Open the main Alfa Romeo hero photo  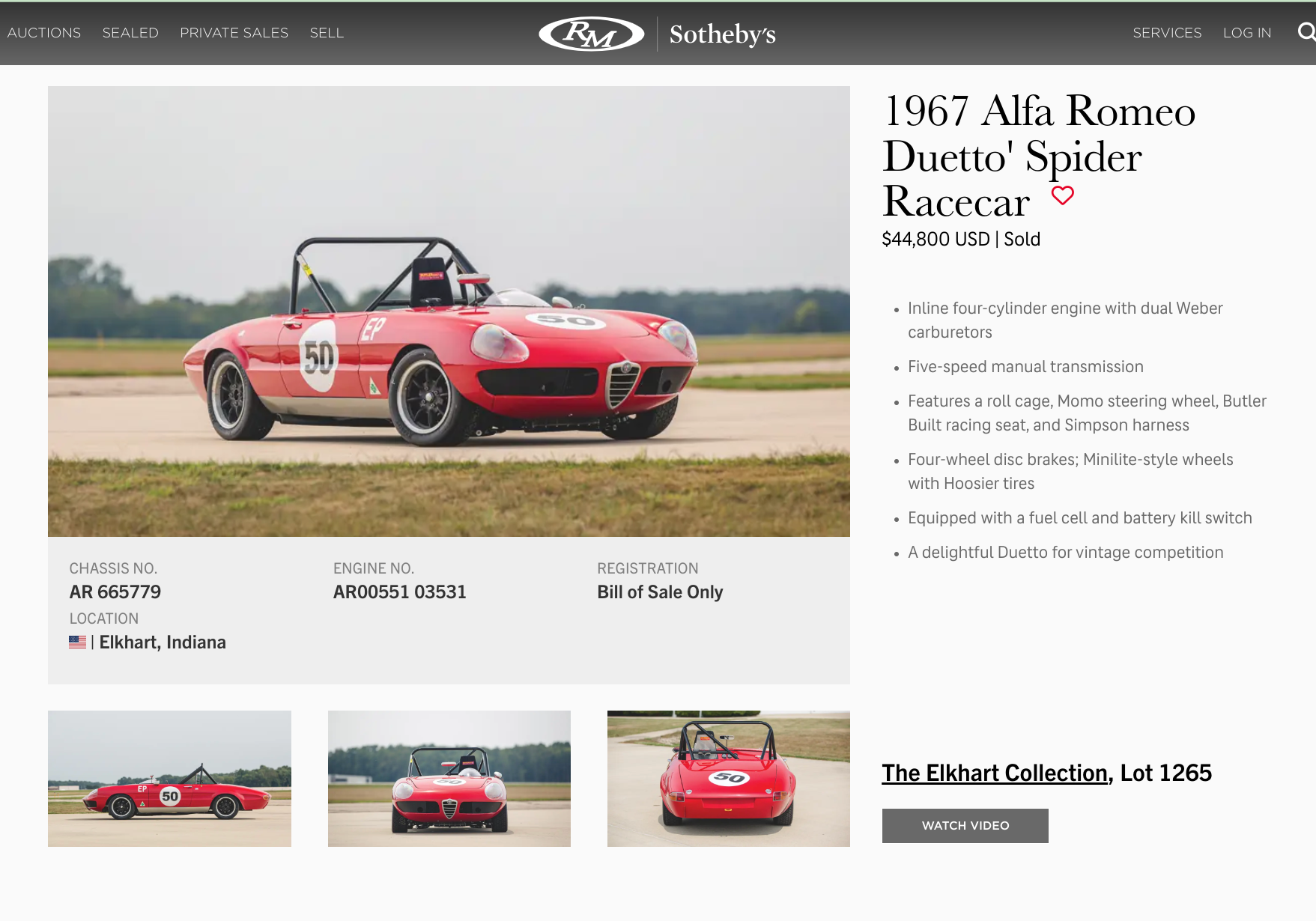click(449, 311)
